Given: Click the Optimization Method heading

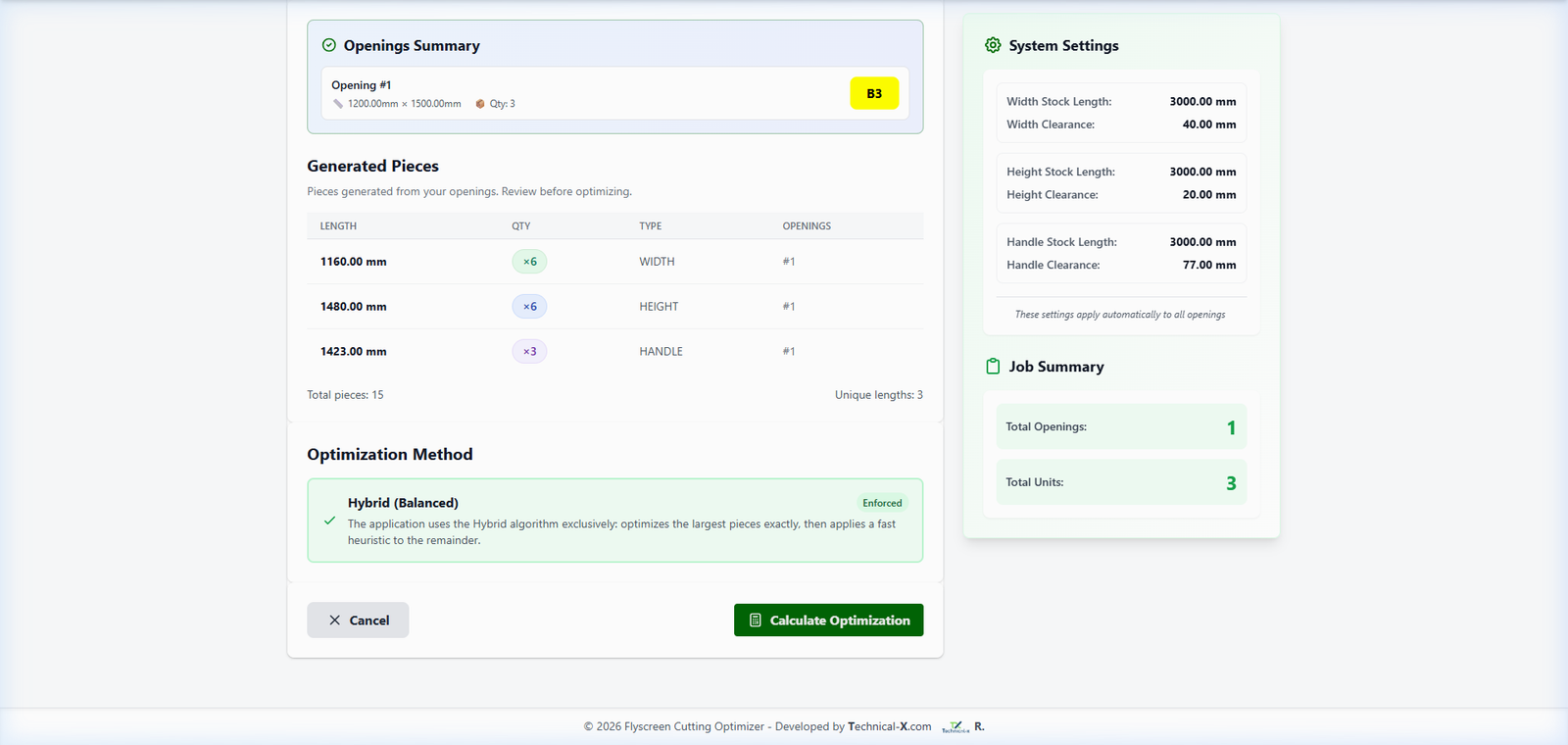Looking at the screenshot, I should (390, 455).
